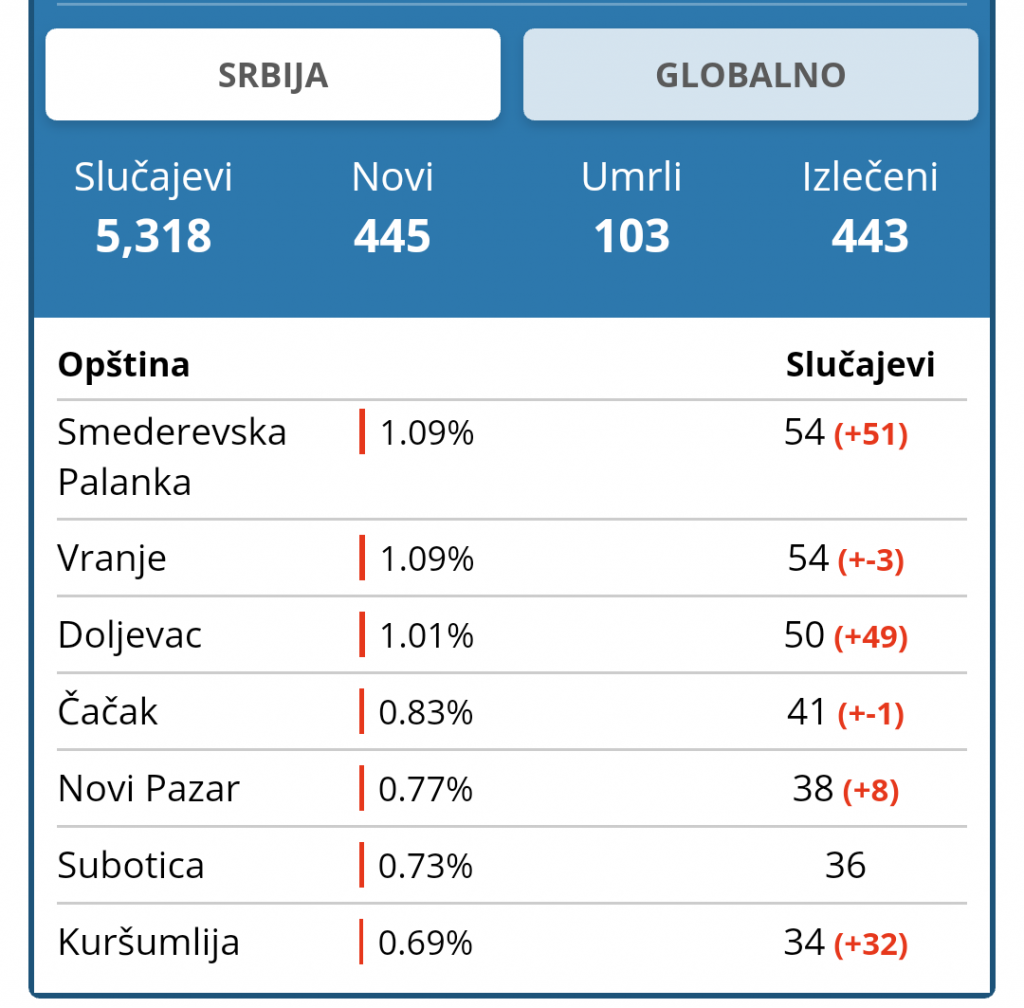Click the +49 change for Doljevac
This screenshot has width=1024, height=1008.
(871, 637)
